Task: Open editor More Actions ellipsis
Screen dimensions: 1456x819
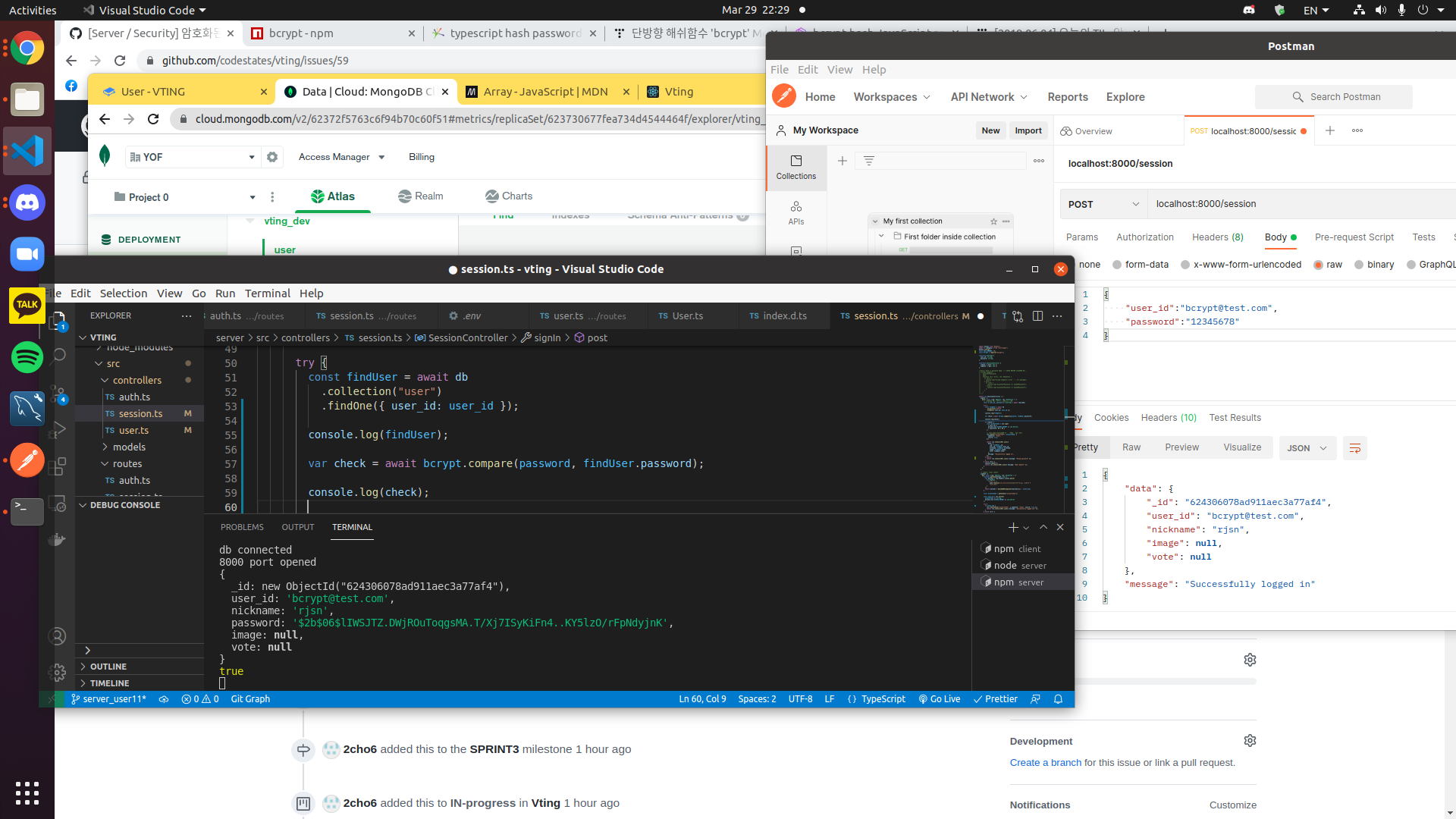Action: pyautogui.click(x=1057, y=316)
